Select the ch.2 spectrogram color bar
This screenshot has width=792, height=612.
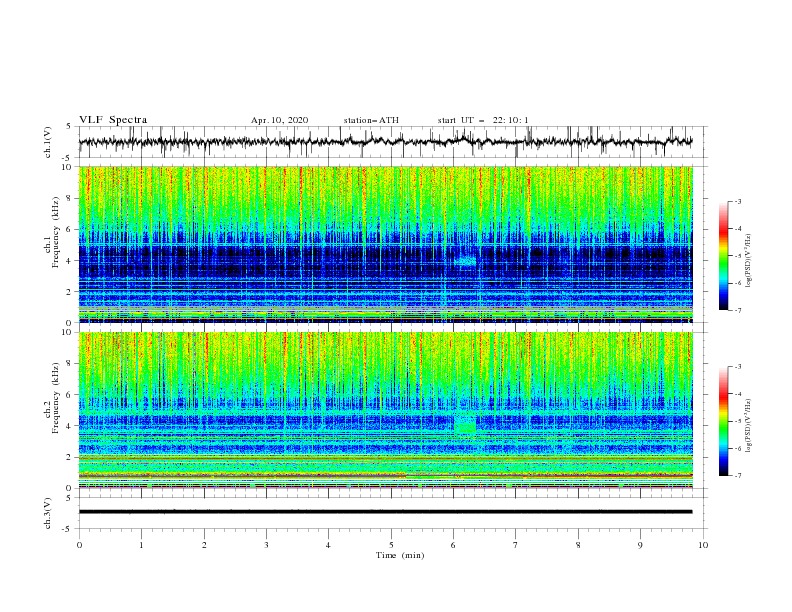click(723, 421)
